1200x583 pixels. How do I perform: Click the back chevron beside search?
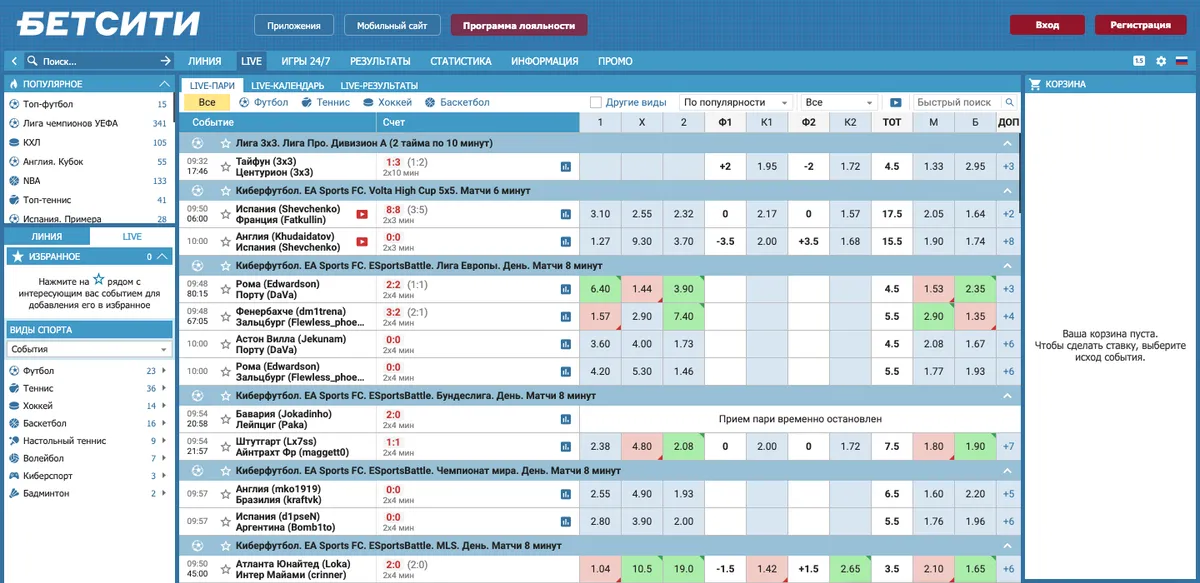(14, 61)
